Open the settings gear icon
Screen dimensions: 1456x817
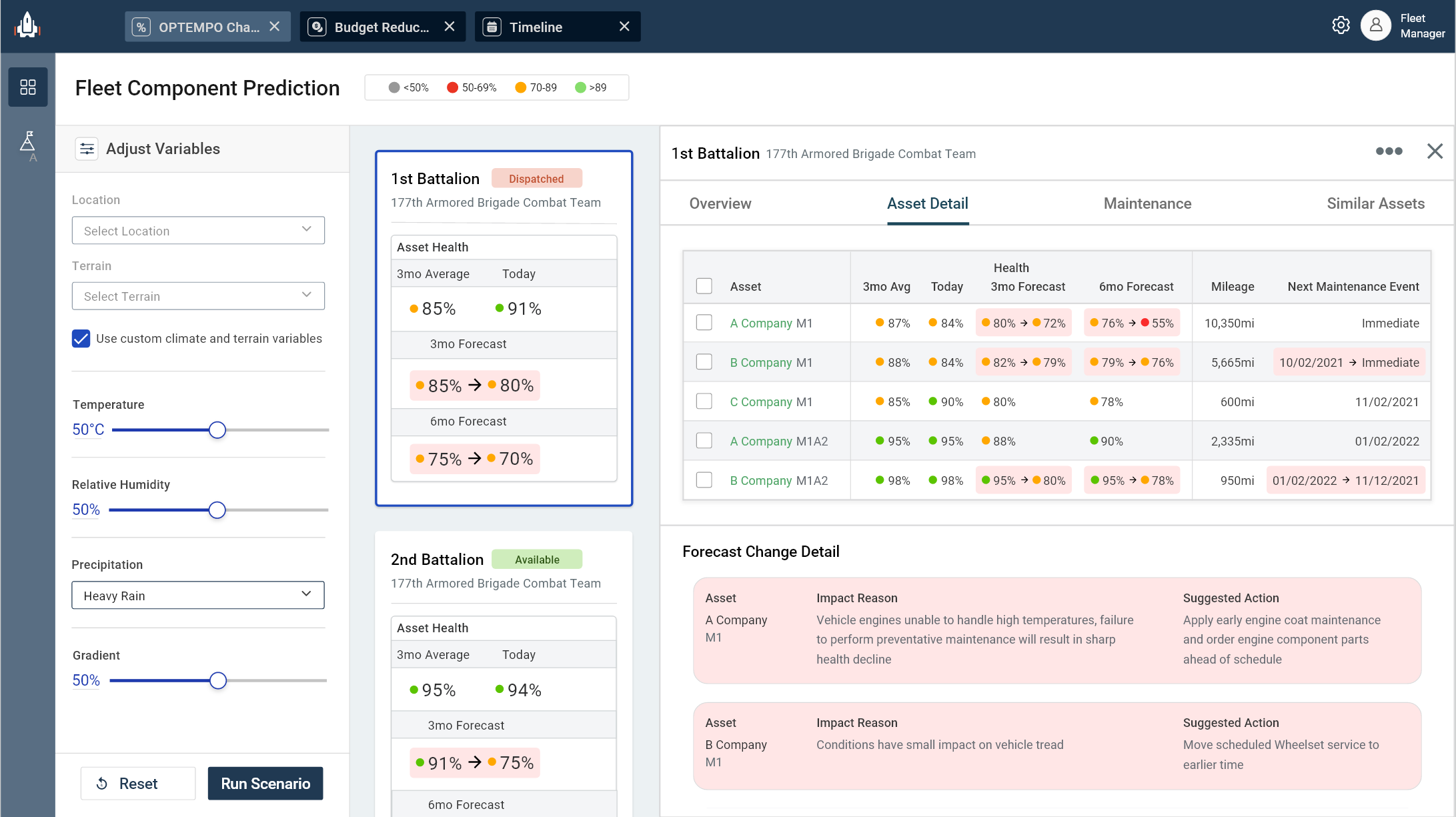1341,25
